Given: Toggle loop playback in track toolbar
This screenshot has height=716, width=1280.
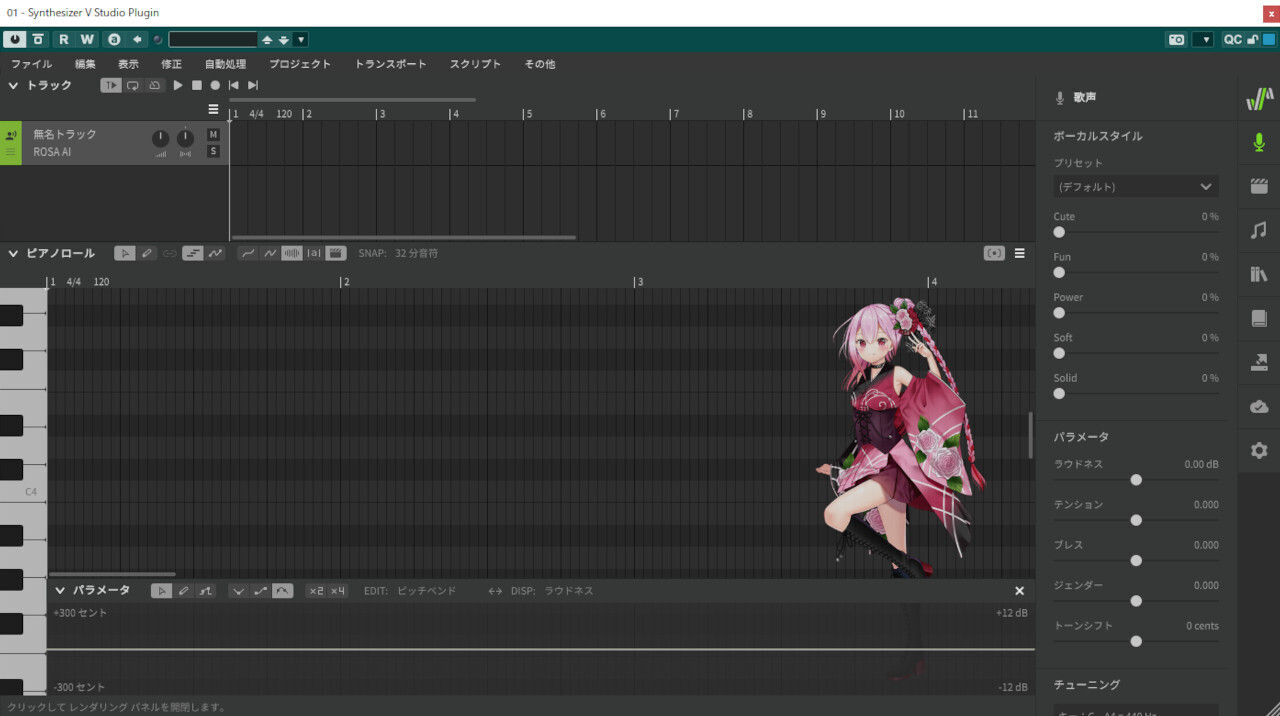Looking at the screenshot, I should (132, 85).
